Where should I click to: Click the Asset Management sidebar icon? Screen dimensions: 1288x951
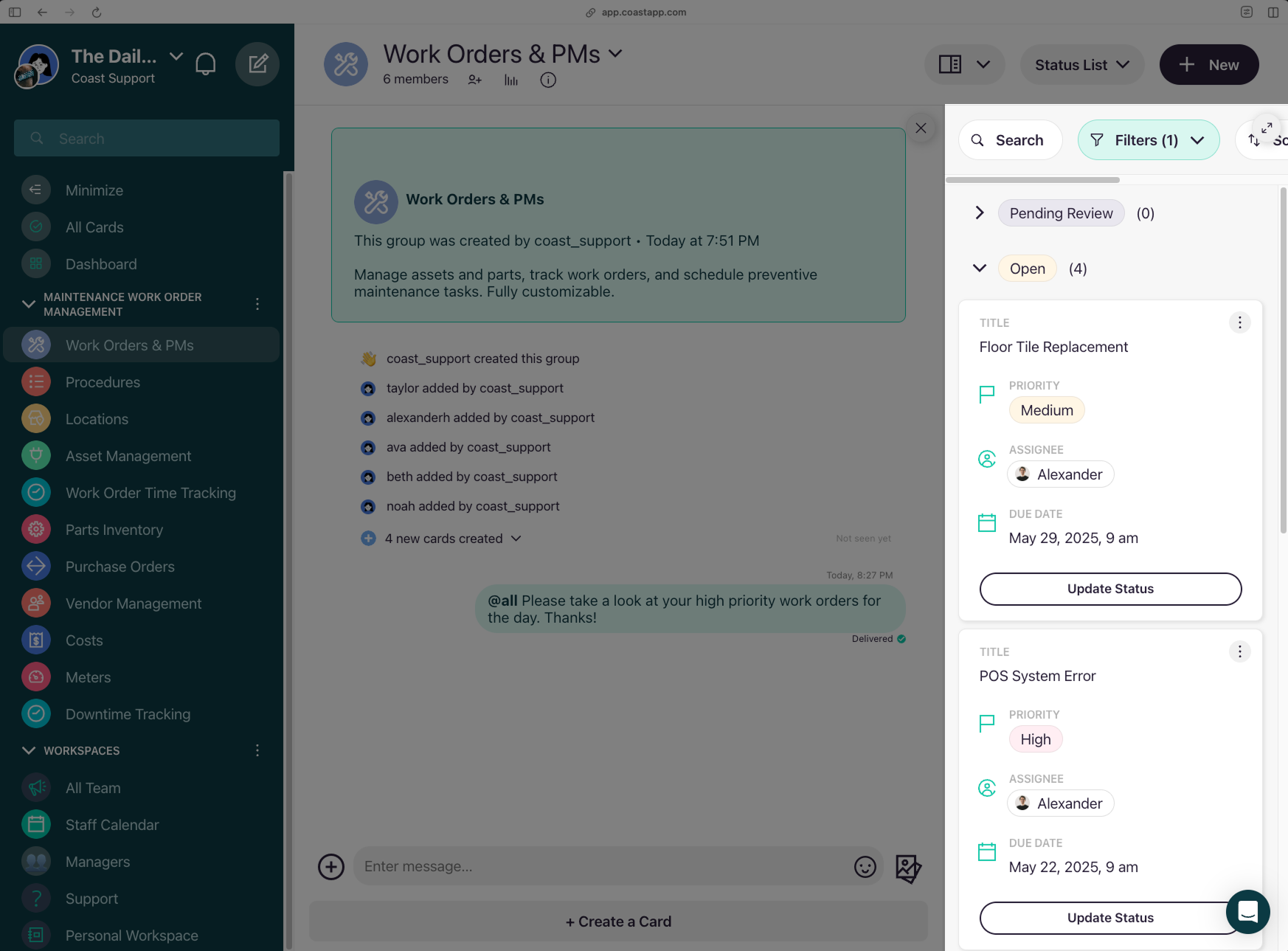[36, 455]
